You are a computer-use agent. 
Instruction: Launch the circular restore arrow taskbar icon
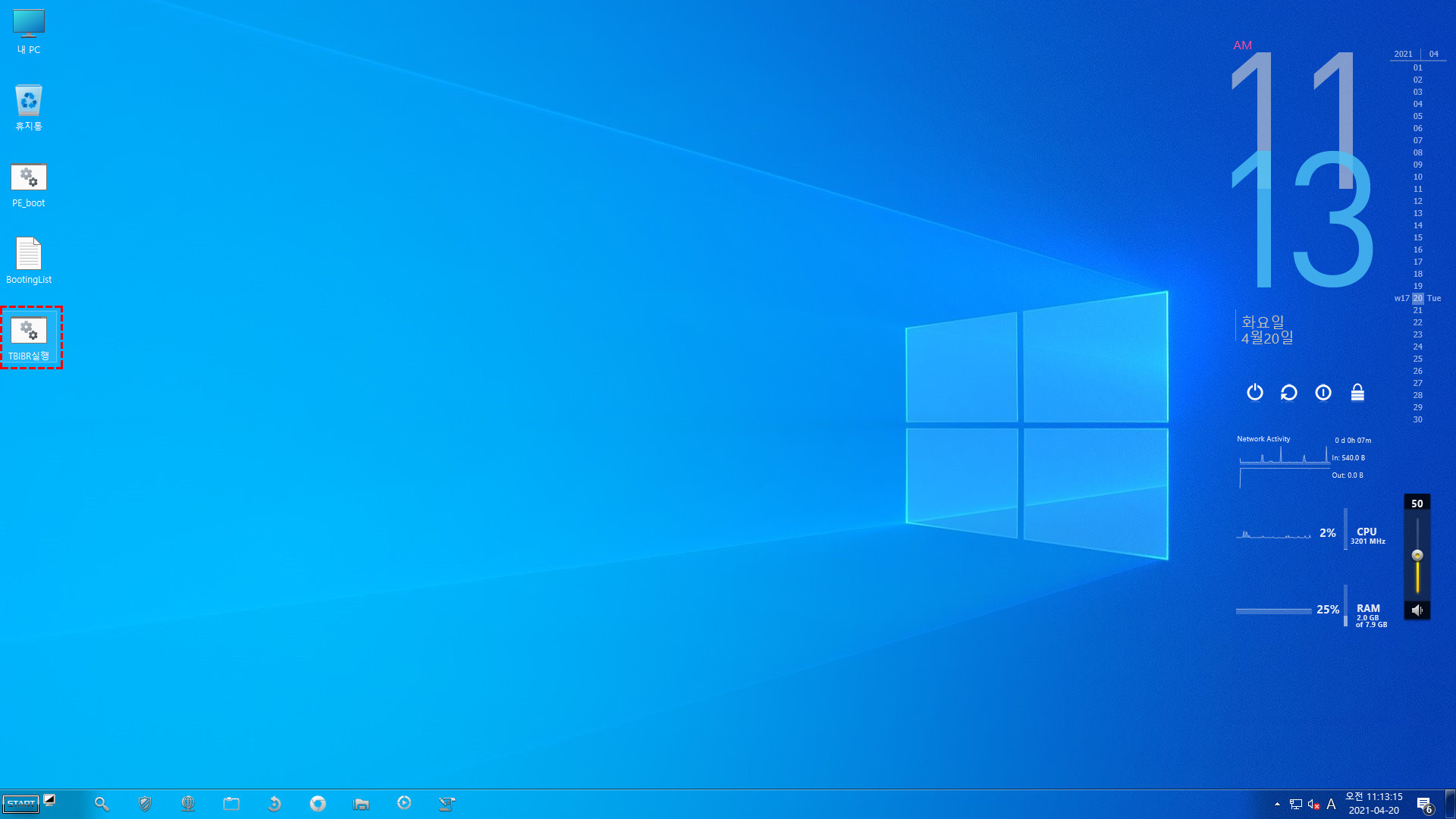click(275, 804)
